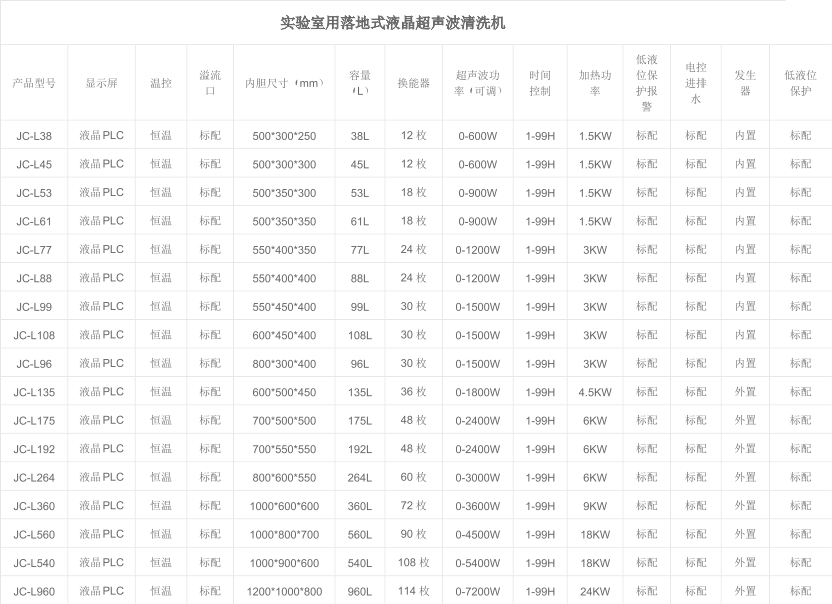Click heating power cell 9KW
The image size is (832, 604).
pos(595,506)
